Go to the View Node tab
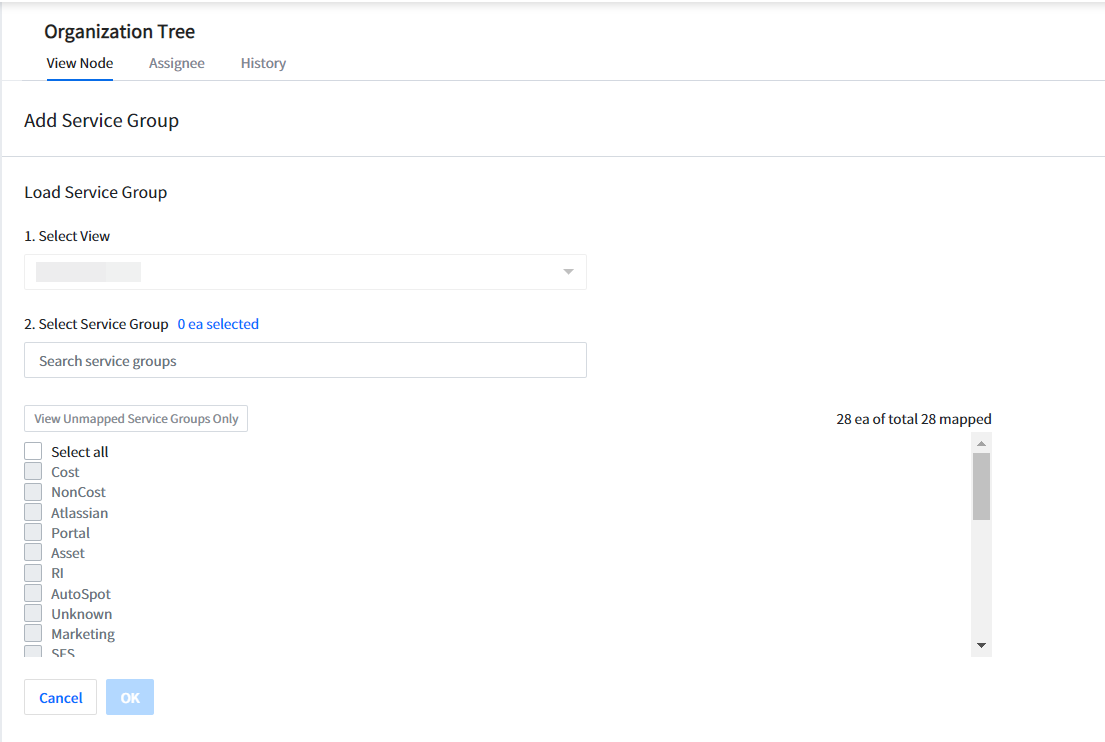Screen dimensions: 1105x742 (x=80, y=63)
